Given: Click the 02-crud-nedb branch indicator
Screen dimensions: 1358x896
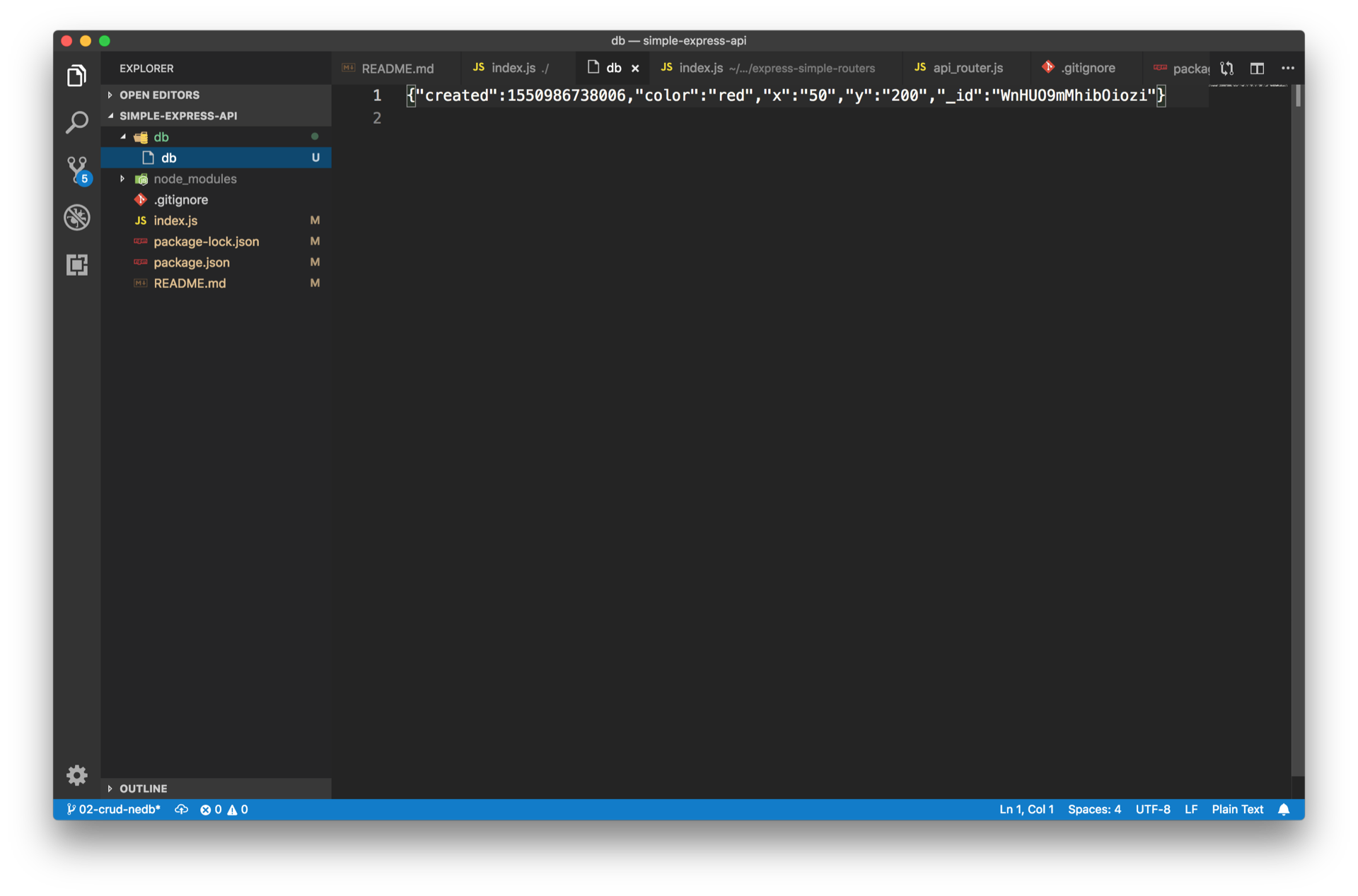Looking at the screenshot, I should (115, 810).
